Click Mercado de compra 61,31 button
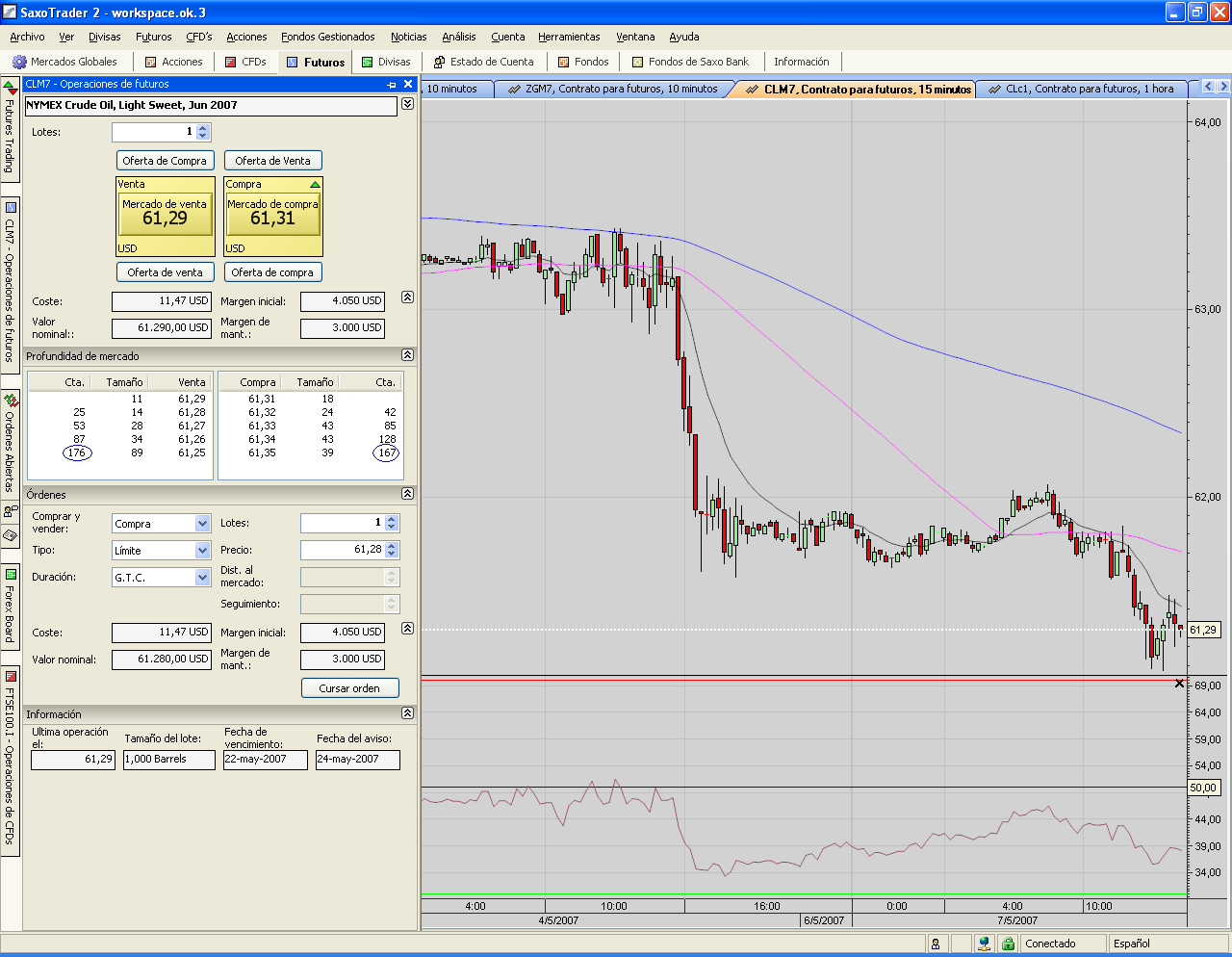Viewport: 1232px width, 957px height. pos(272,215)
